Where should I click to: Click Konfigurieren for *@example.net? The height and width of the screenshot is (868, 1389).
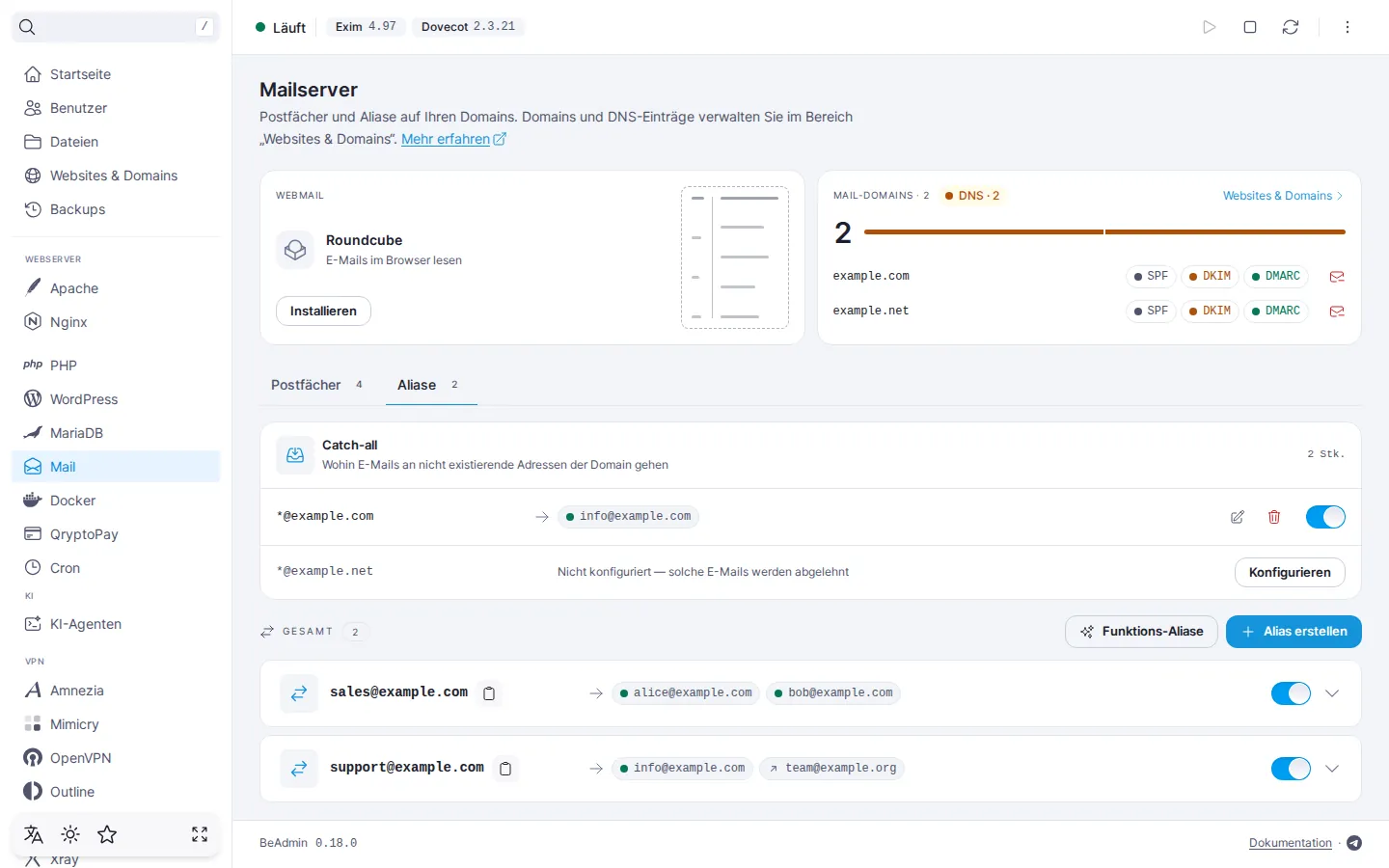click(1290, 573)
